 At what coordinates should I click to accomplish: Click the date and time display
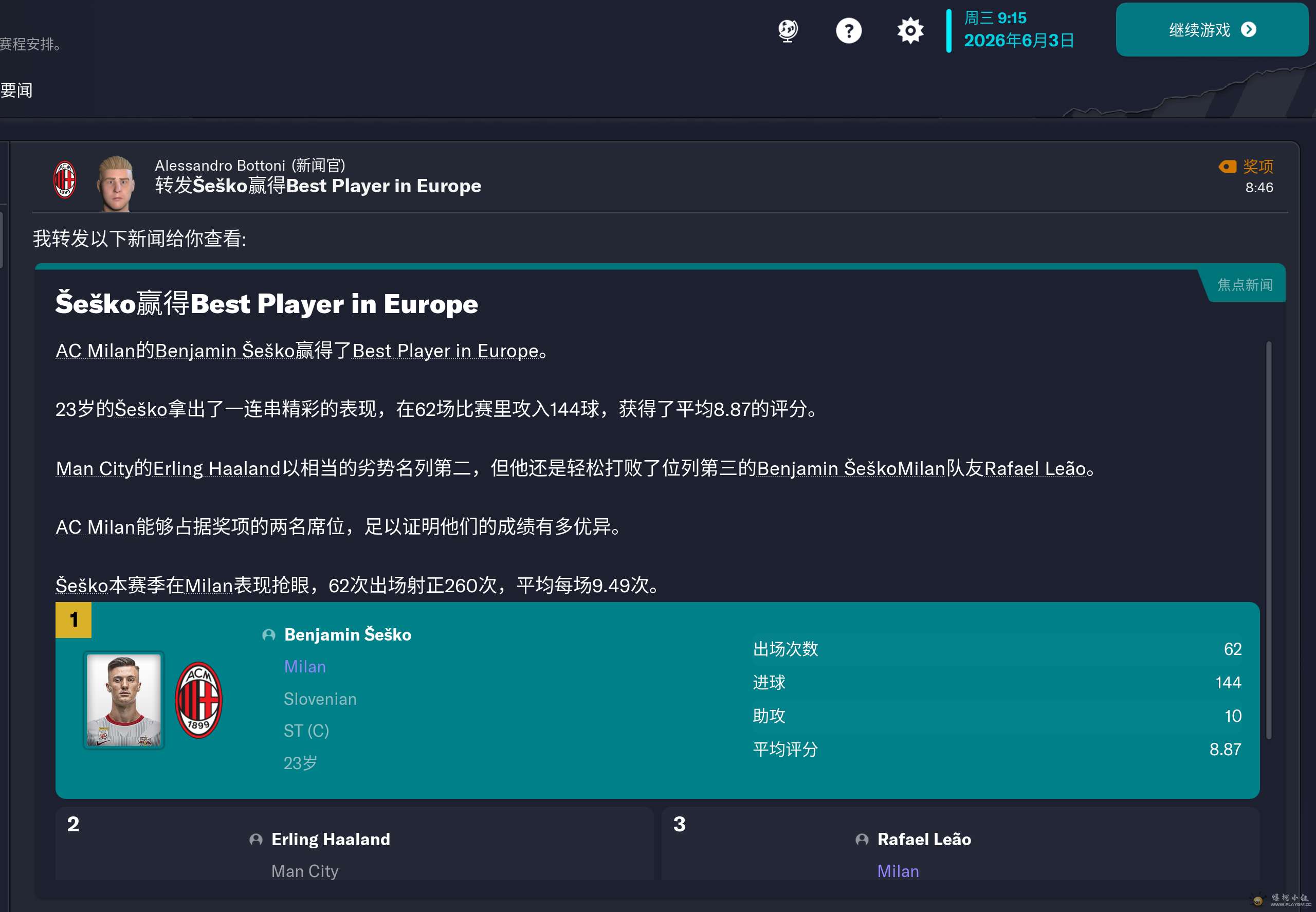pos(1018,30)
